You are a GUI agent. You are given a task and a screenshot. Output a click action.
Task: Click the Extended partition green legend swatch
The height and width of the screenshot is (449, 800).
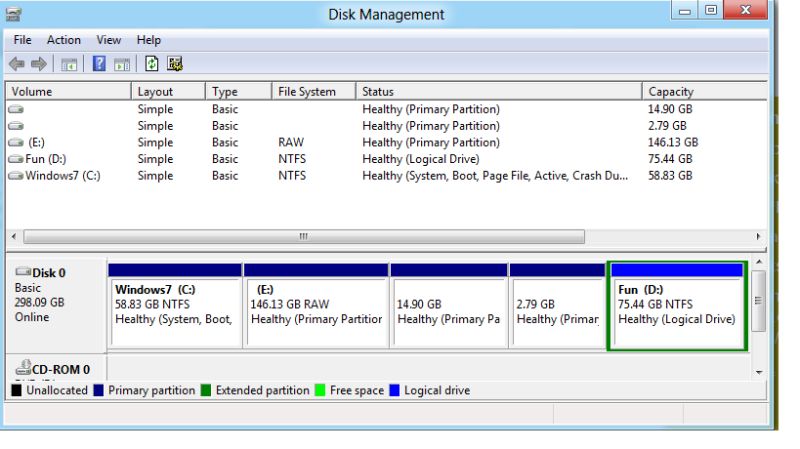pyautogui.click(x=206, y=390)
